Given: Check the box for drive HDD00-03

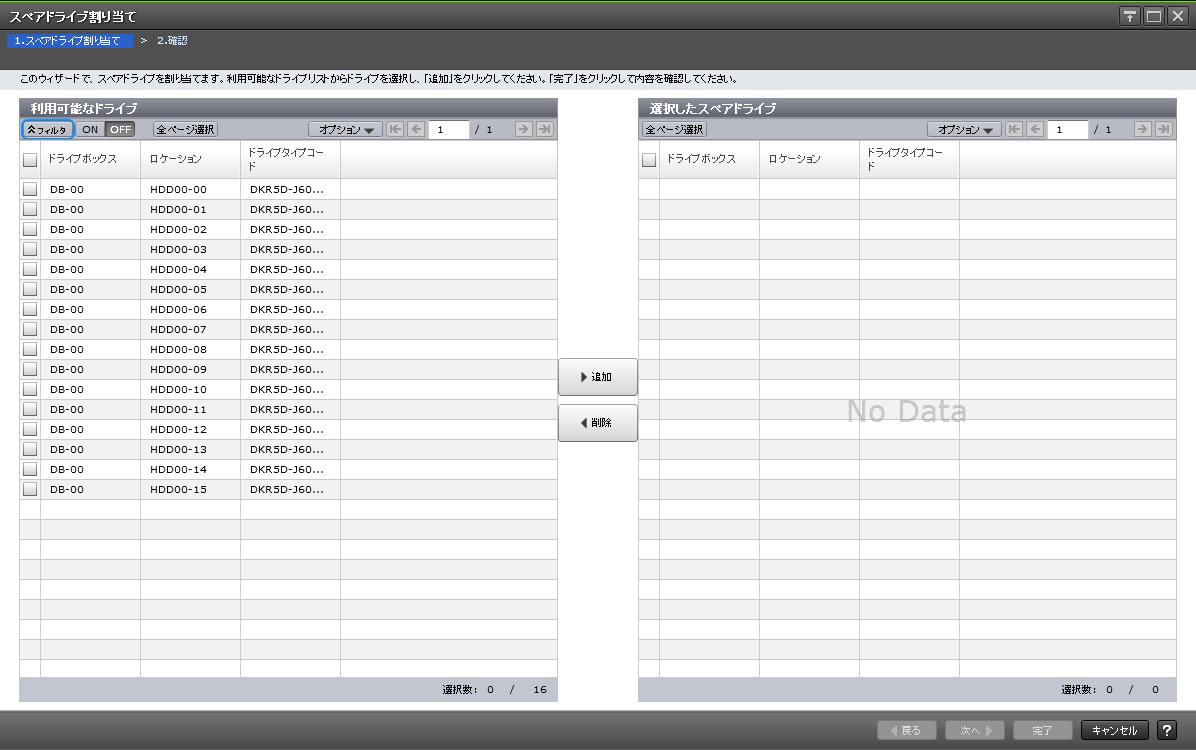Looking at the screenshot, I should tap(30, 249).
